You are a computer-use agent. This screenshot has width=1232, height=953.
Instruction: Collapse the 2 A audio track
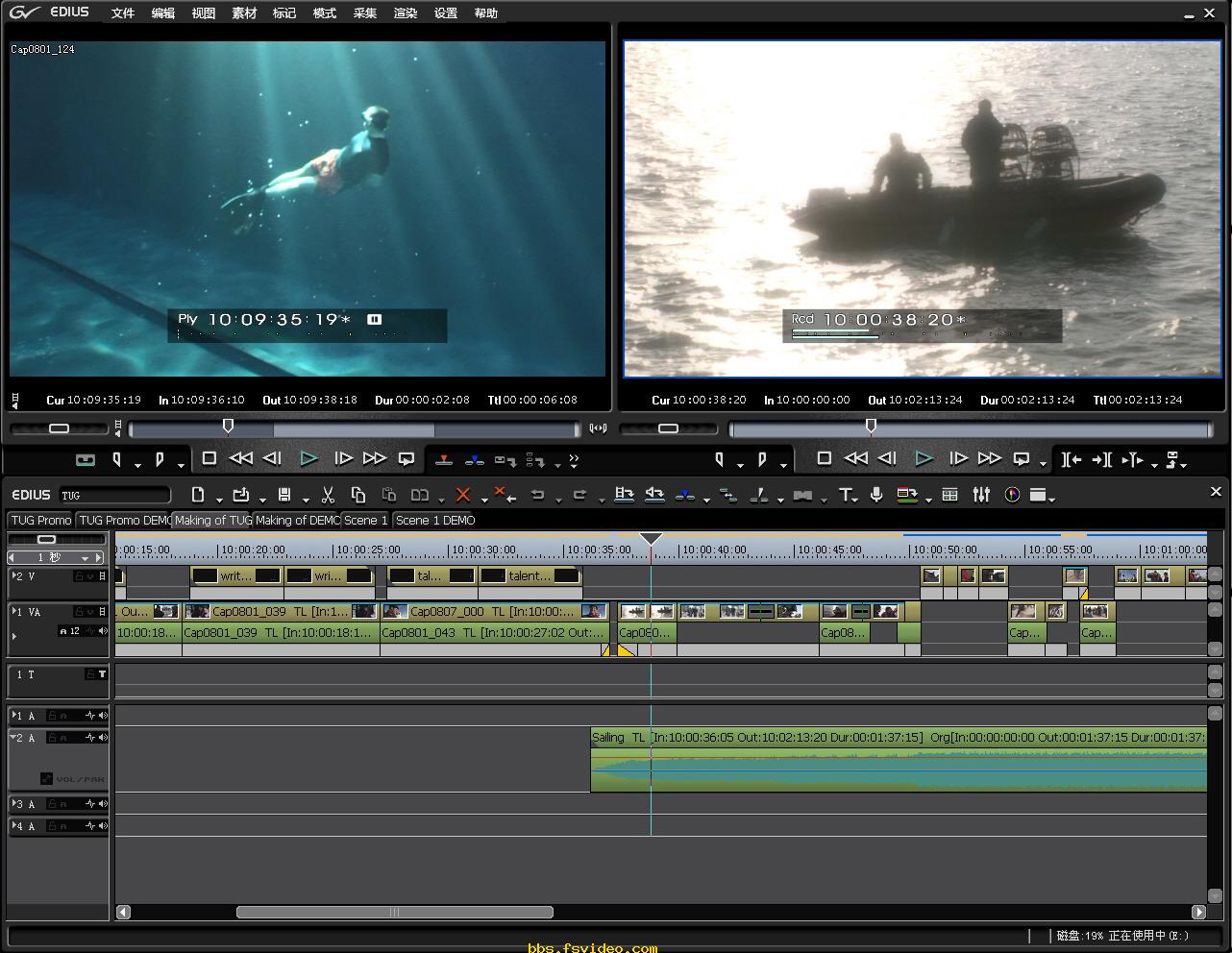13,738
